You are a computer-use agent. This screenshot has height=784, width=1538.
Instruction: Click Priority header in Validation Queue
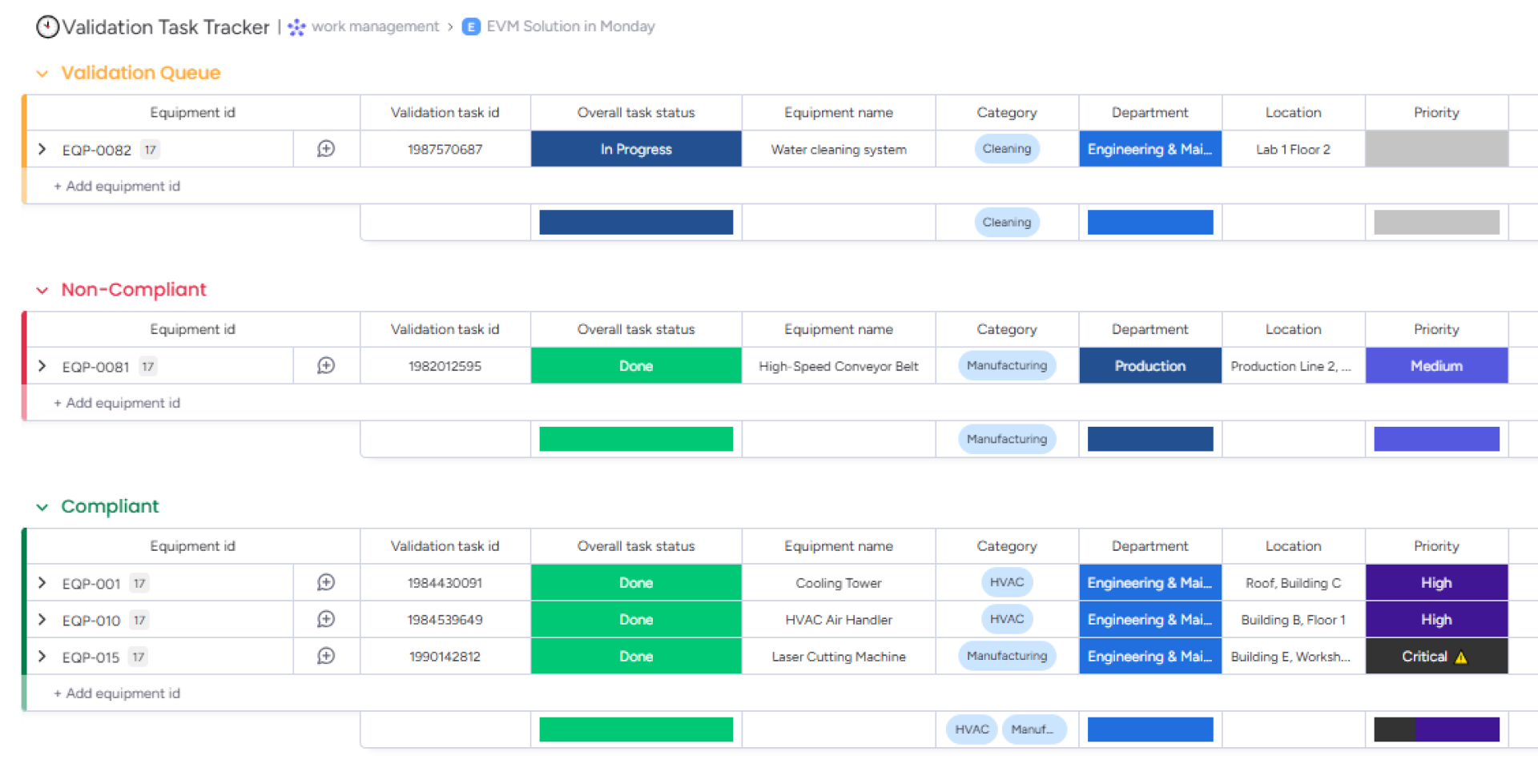pyautogui.click(x=1436, y=113)
